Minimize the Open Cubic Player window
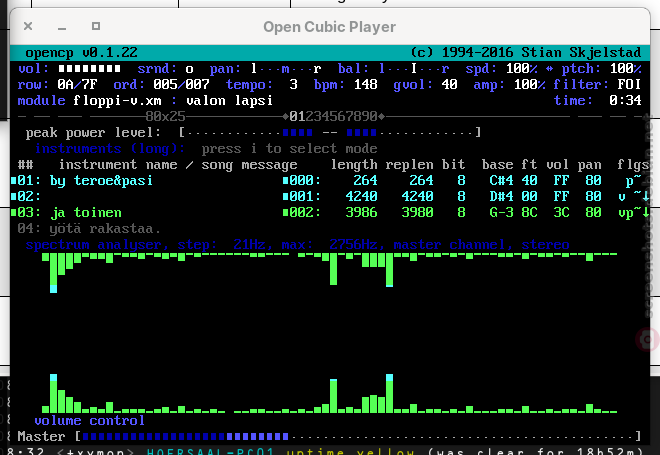660x455 pixels. pos(62,28)
